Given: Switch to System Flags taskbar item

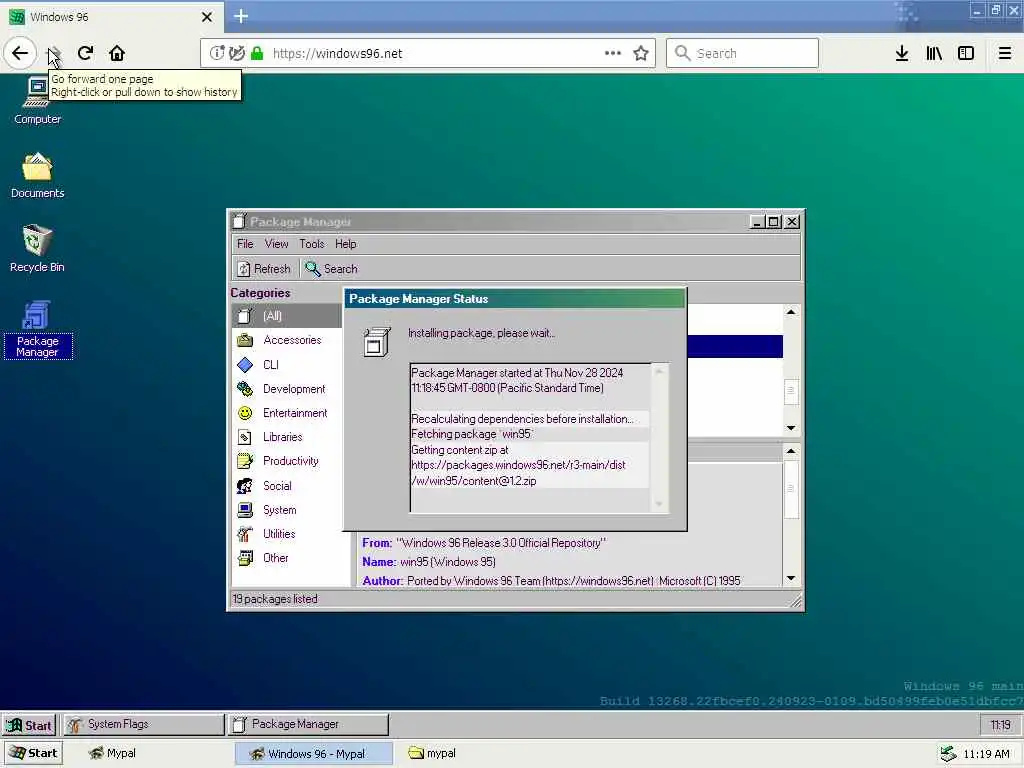Looking at the screenshot, I should pyautogui.click(x=143, y=724).
